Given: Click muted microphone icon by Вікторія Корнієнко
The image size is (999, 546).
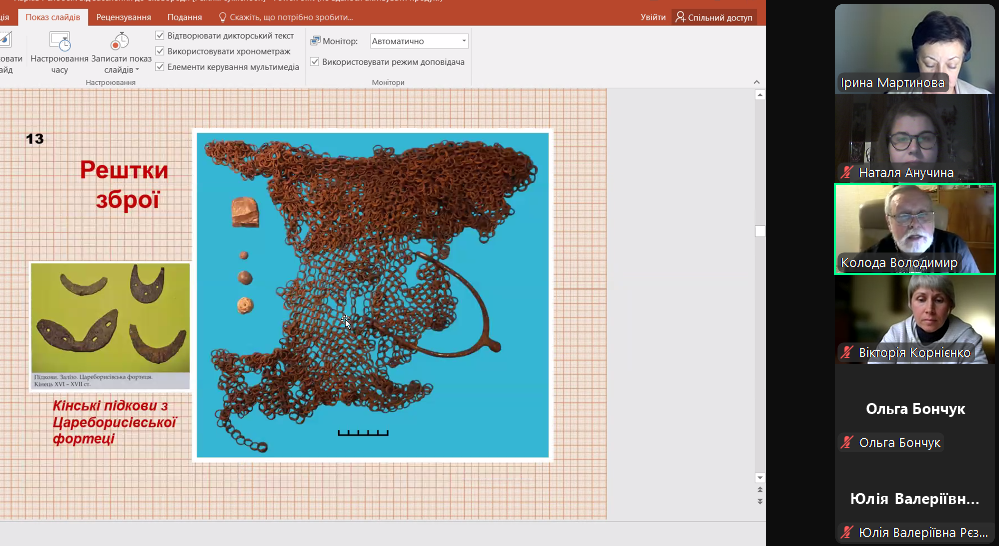Looking at the screenshot, I should [x=847, y=352].
